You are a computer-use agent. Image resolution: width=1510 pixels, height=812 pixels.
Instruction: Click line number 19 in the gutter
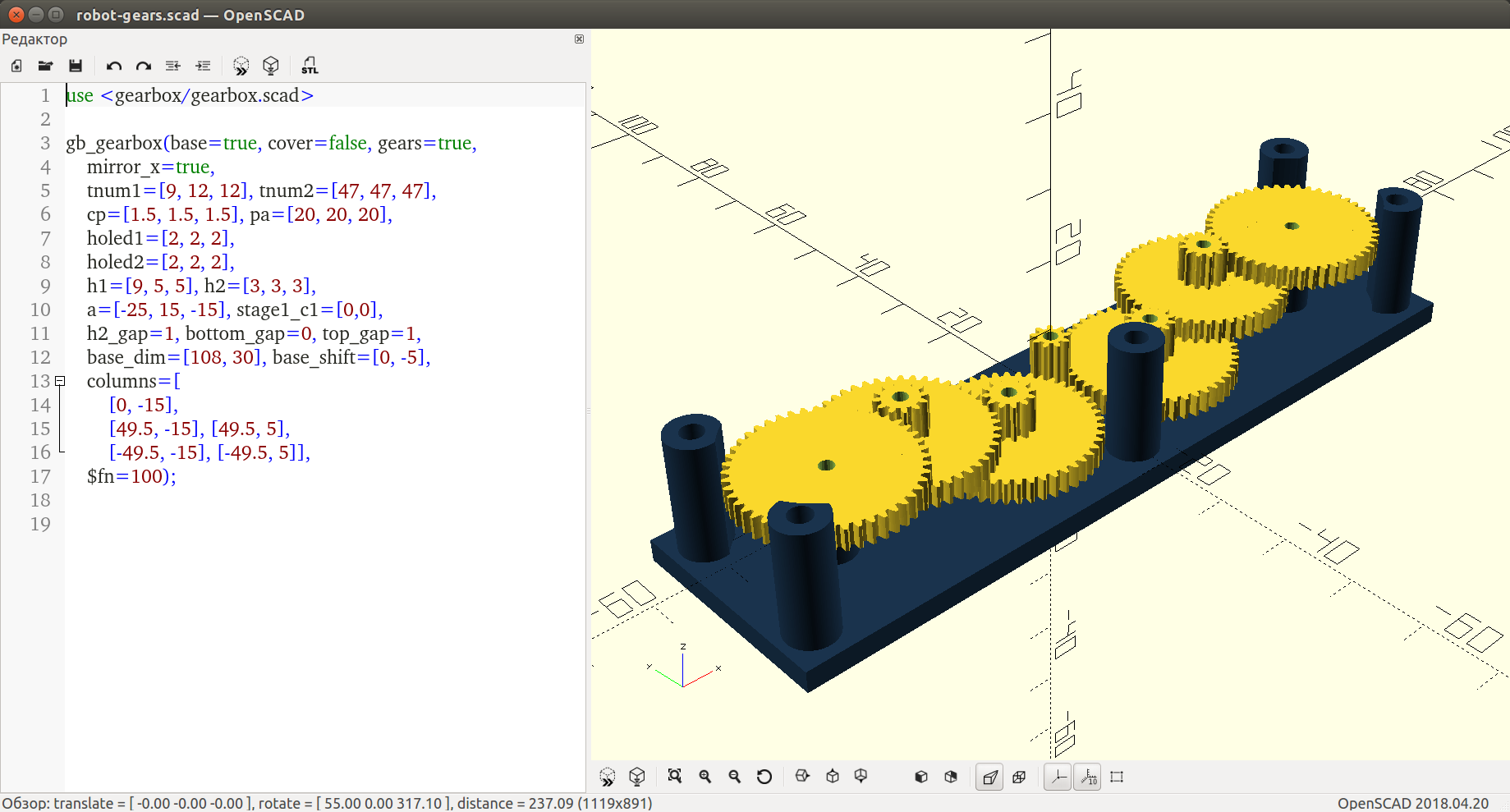[41, 524]
